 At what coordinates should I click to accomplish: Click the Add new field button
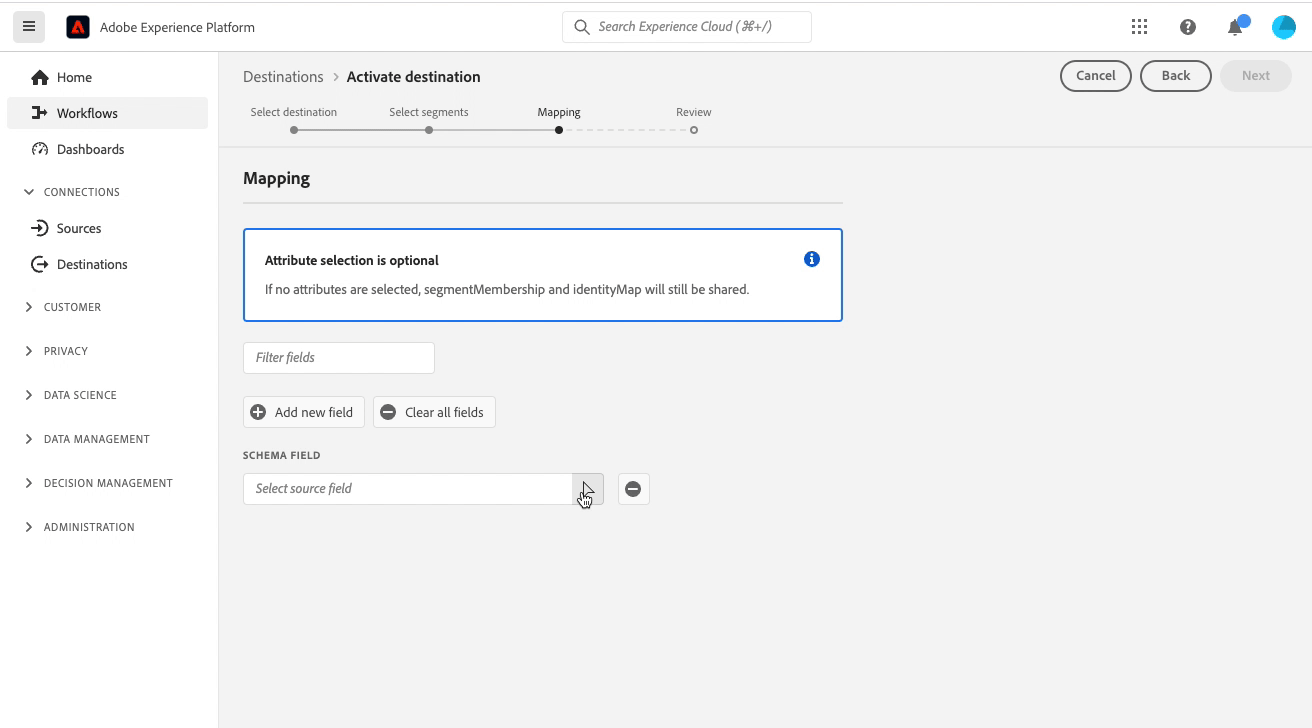[x=303, y=412]
